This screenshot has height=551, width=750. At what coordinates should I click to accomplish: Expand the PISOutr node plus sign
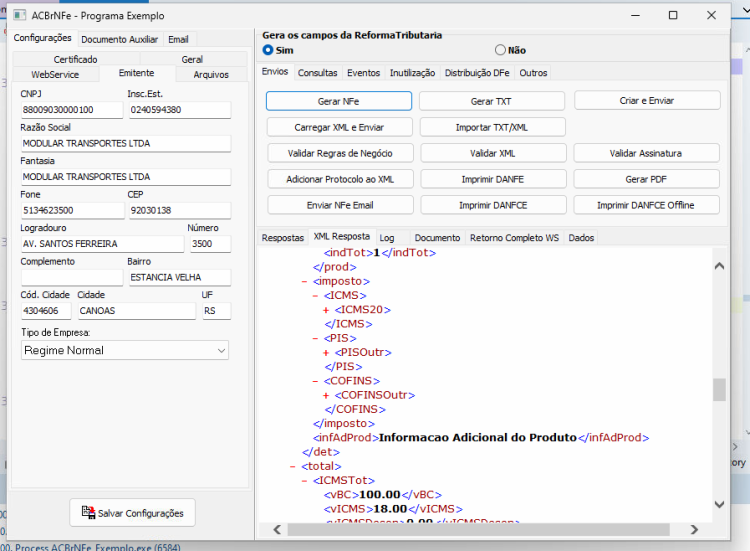click(x=326, y=353)
